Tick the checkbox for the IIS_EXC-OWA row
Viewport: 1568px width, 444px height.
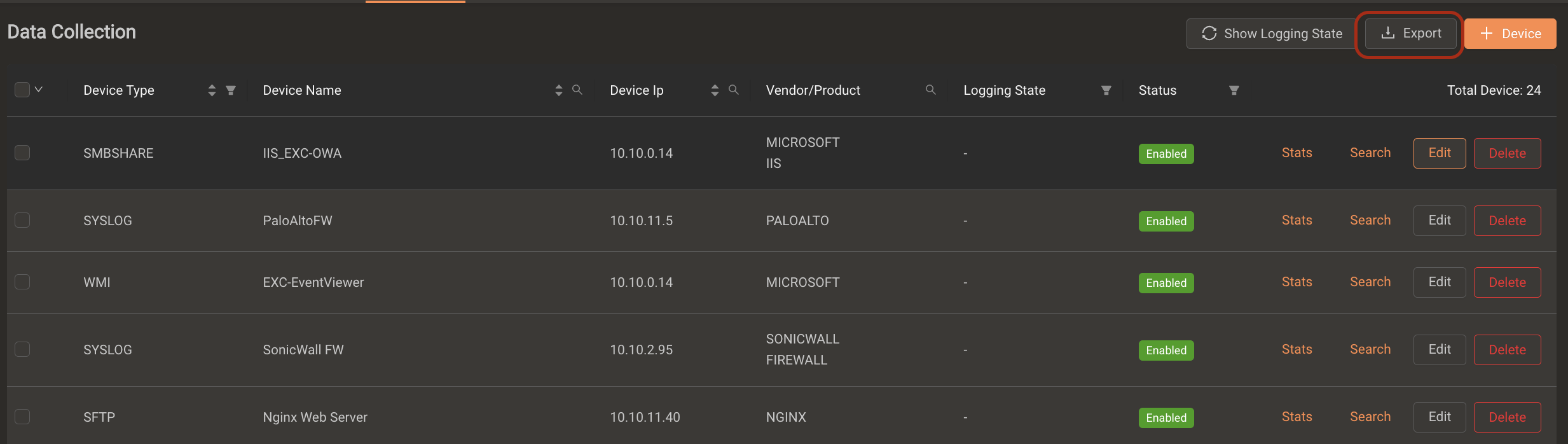pos(22,153)
